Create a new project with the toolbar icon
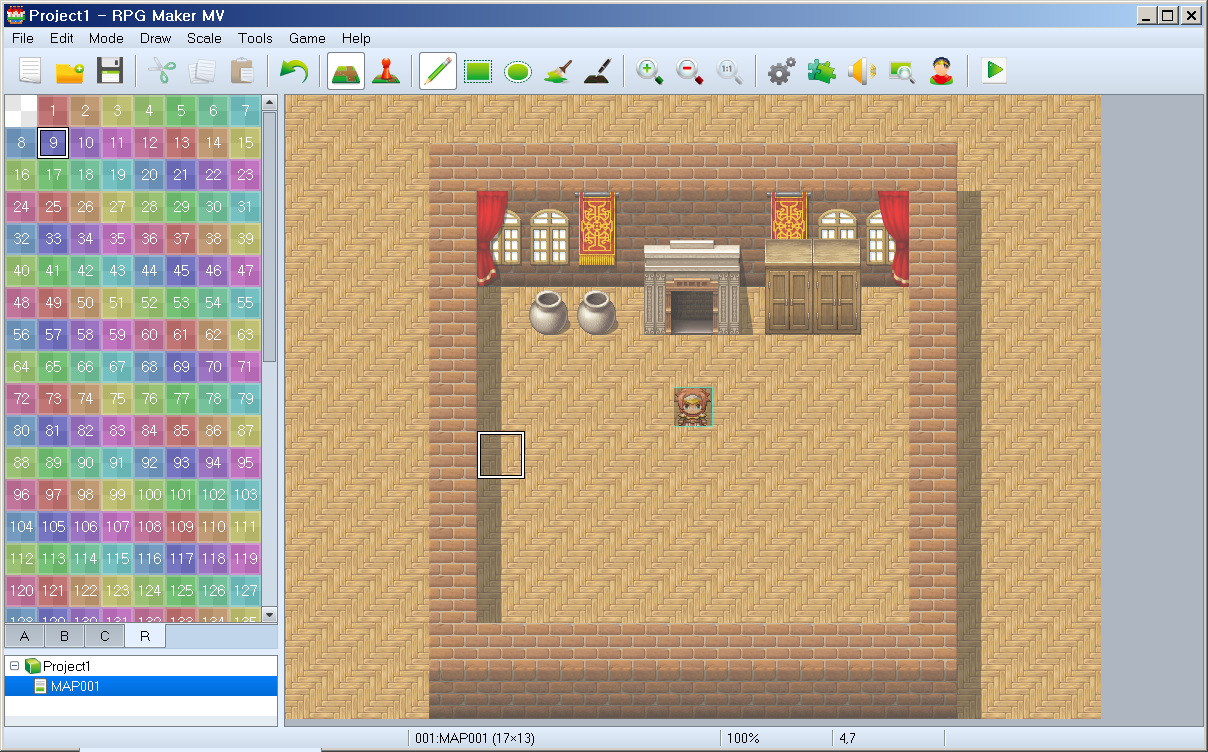Viewport: 1208px width, 752px height. click(x=30, y=71)
